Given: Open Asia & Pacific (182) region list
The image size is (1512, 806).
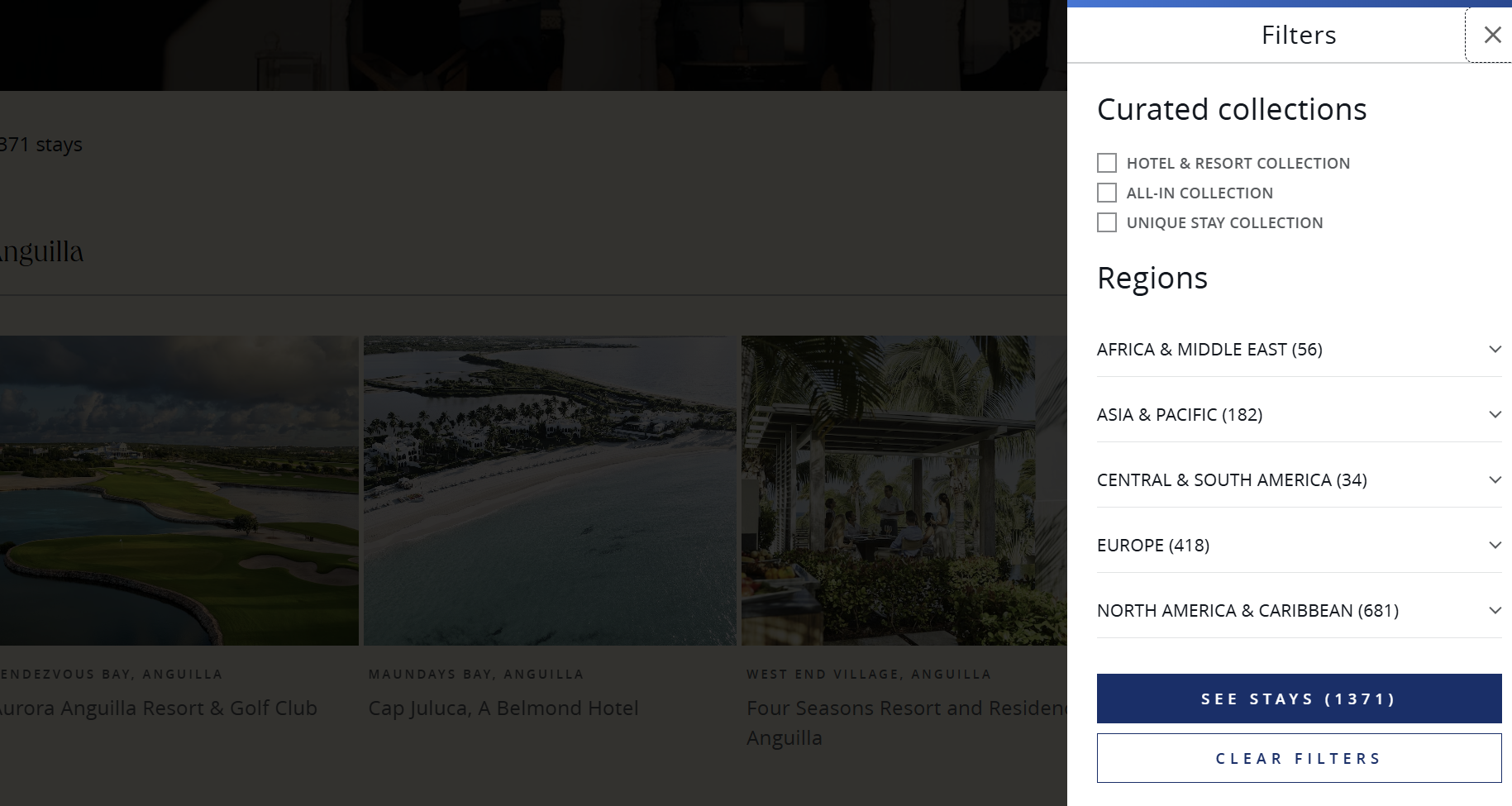Looking at the screenshot, I should tap(1180, 414).
